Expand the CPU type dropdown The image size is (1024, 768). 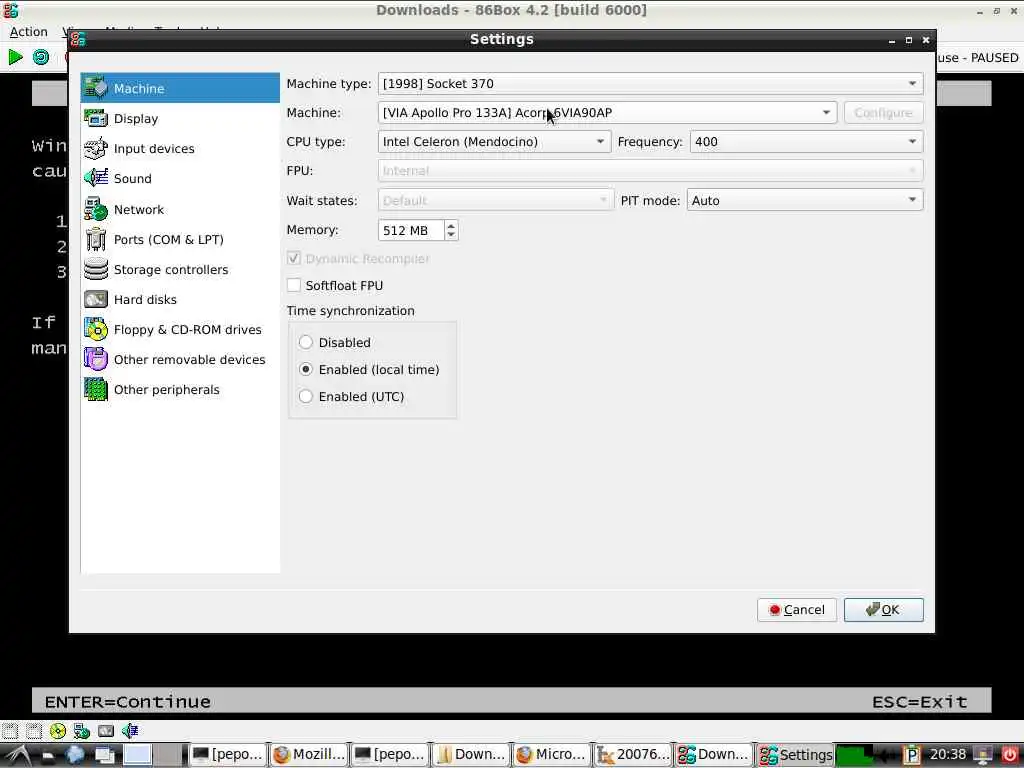494,142
